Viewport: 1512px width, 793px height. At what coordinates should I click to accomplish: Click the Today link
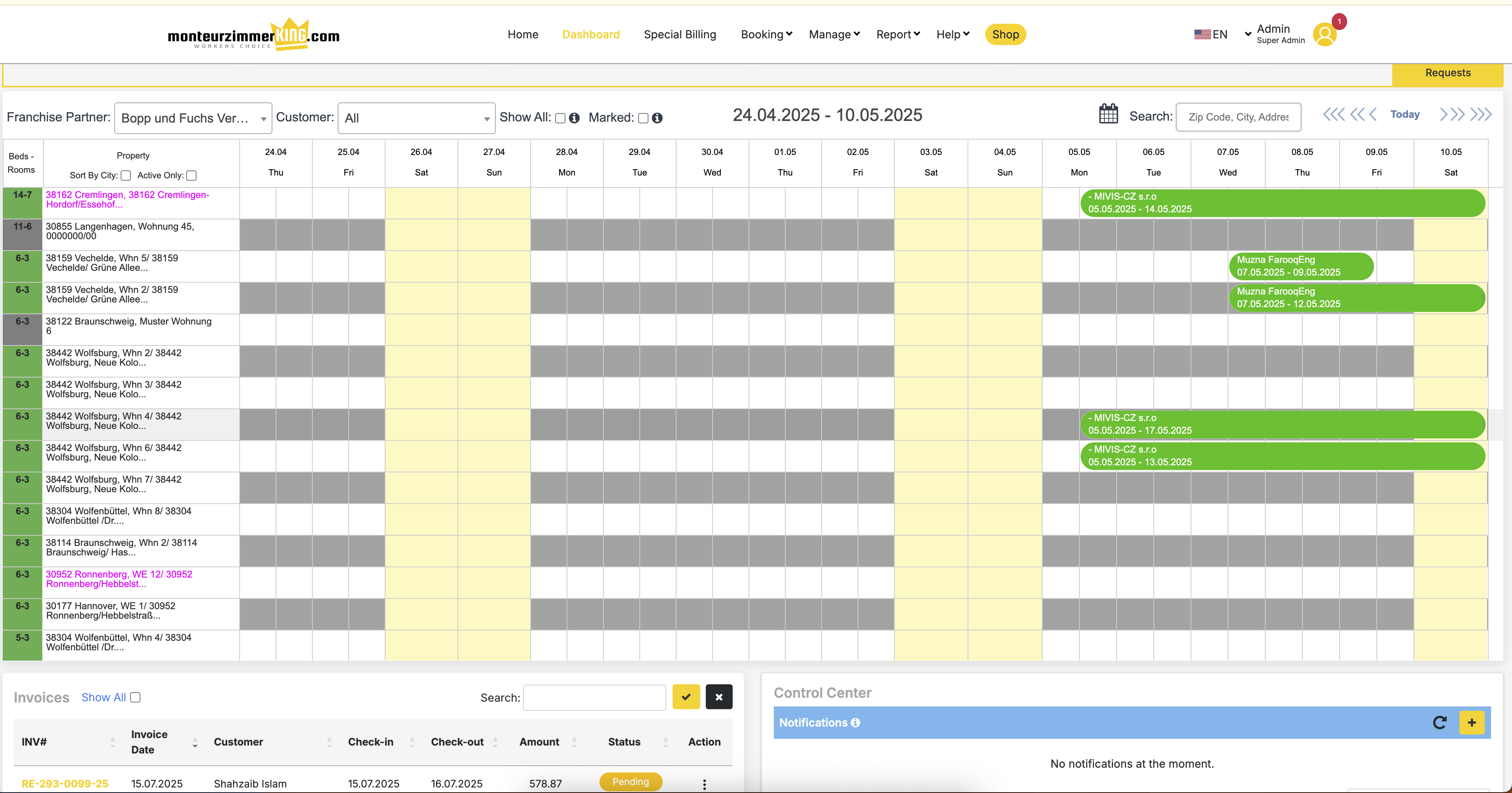pyautogui.click(x=1404, y=115)
